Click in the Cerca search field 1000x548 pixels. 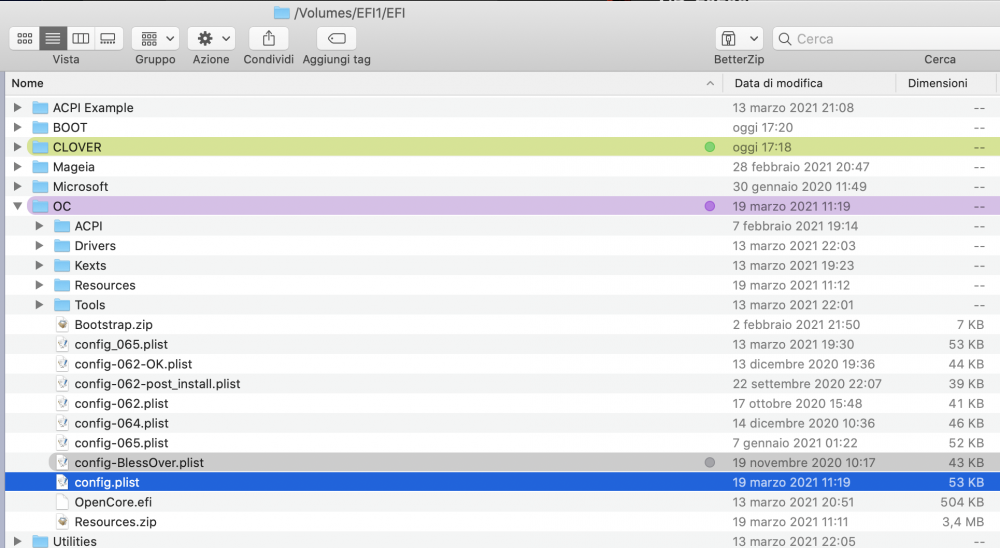886,39
